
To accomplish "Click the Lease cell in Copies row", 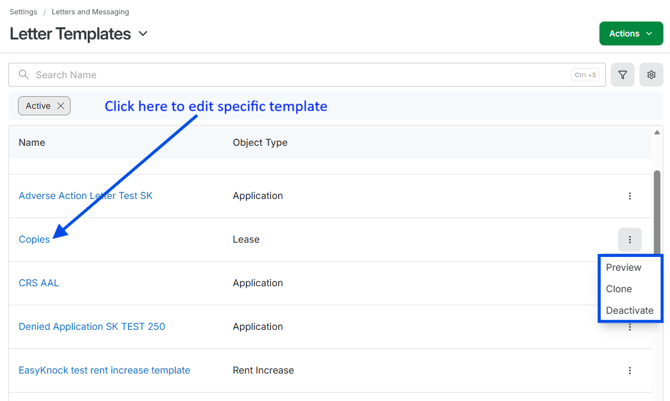I will pyautogui.click(x=246, y=239).
